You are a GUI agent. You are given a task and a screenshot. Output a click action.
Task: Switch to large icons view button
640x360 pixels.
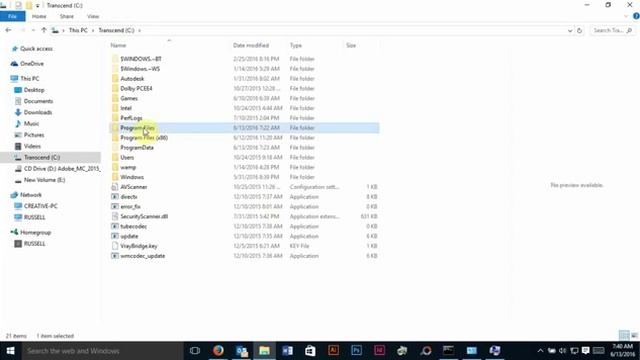(634, 336)
